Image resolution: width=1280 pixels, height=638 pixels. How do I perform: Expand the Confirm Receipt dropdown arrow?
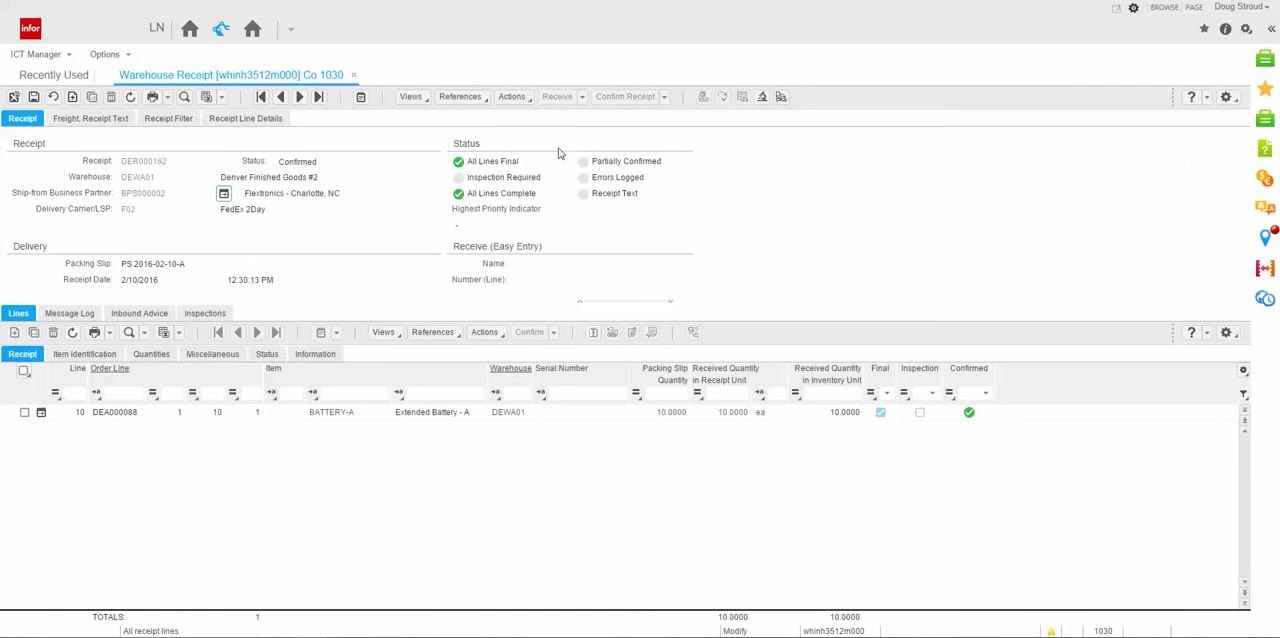pos(664,97)
